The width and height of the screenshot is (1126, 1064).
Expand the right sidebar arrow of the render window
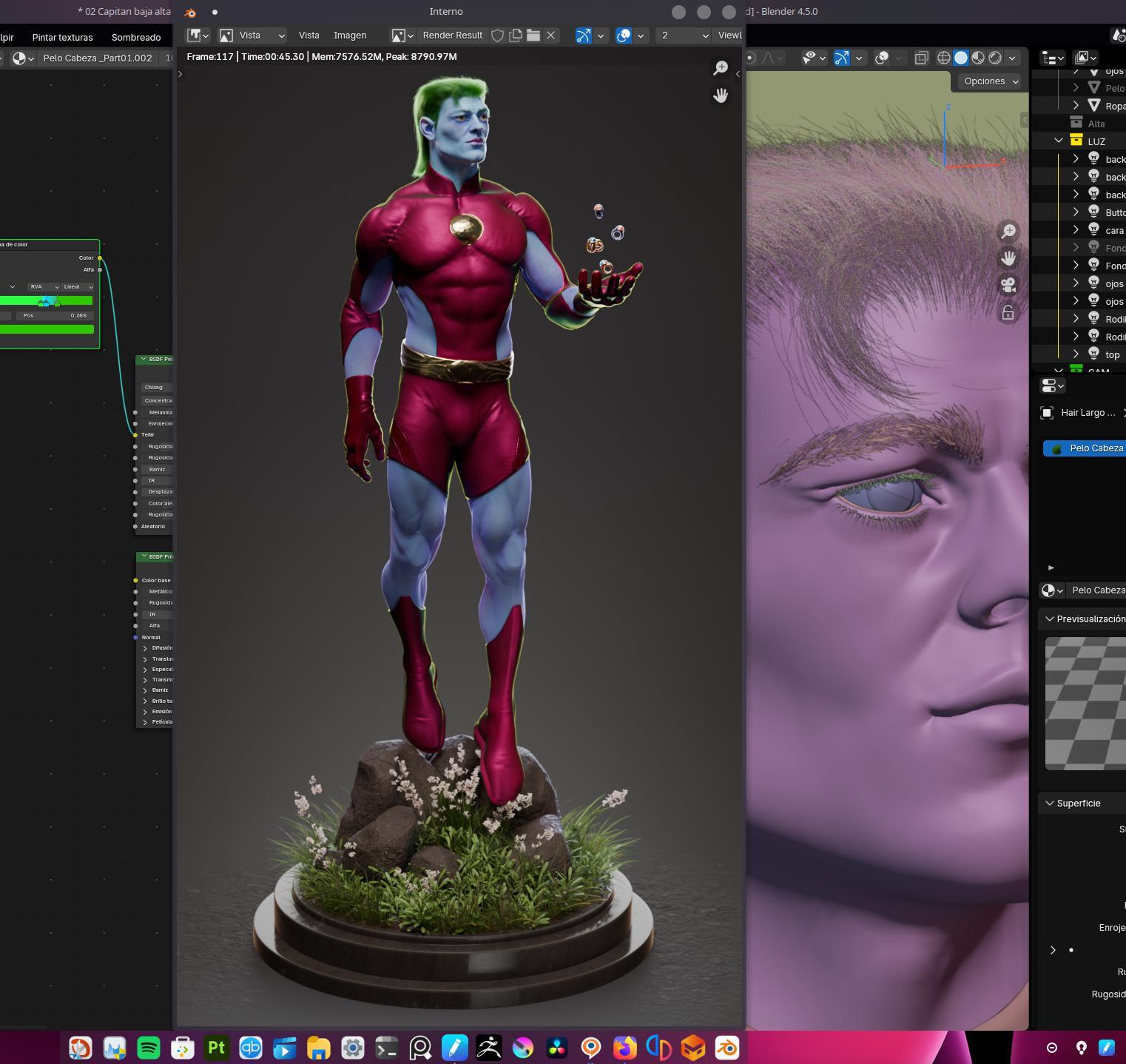[x=738, y=73]
